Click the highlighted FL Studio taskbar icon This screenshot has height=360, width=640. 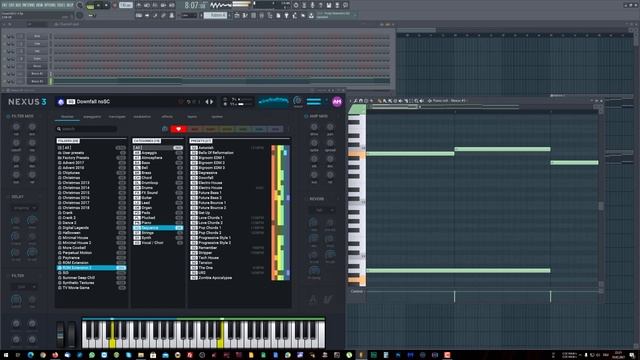[x=361, y=355]
